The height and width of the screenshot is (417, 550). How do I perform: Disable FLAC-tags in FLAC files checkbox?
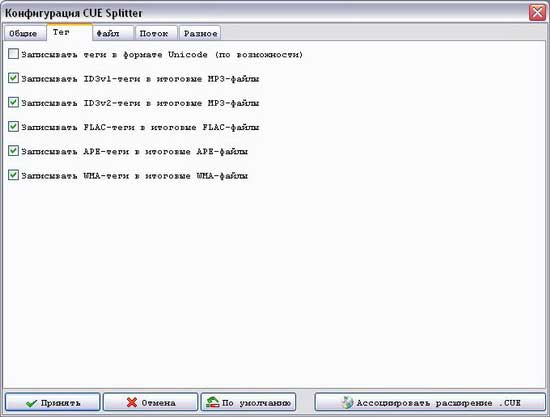tap(13, 127)
